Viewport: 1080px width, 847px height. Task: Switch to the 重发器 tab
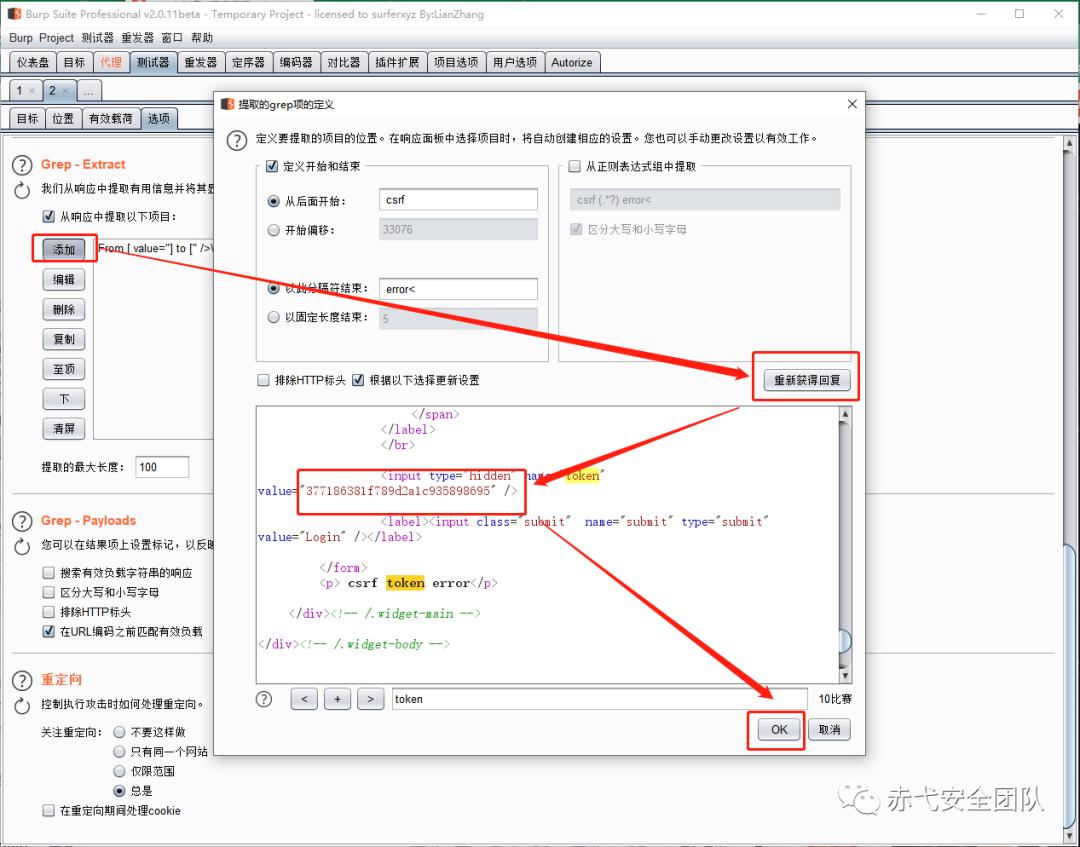pyautogui.click(x=200, y=62)
